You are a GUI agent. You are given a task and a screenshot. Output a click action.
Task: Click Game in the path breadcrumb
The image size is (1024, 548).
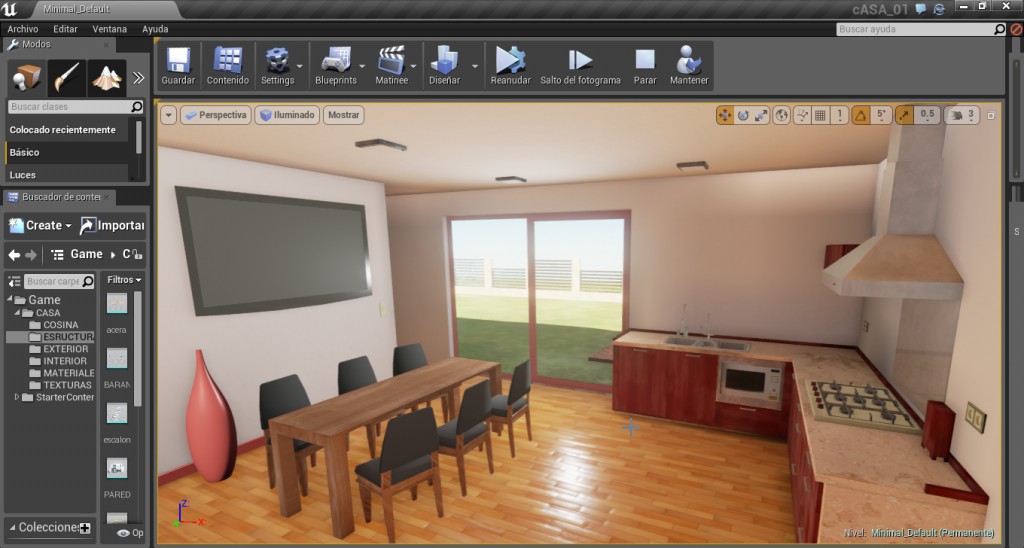click(86, 254)
